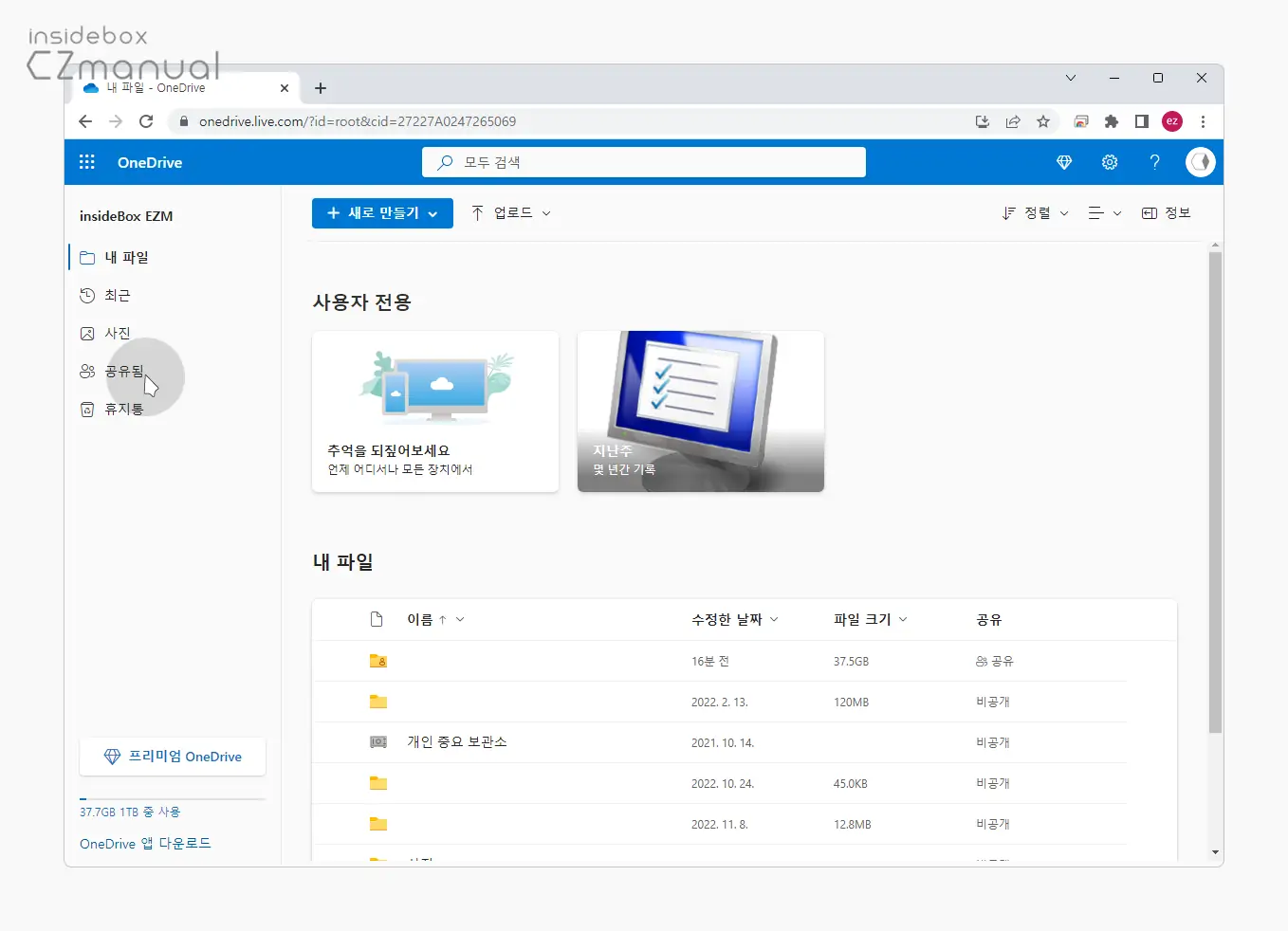The width and height of the screenshot is (1288, 931).
Task: Open the 정보 details pane
Action: pyautogui.click(x=1166, y=213)
